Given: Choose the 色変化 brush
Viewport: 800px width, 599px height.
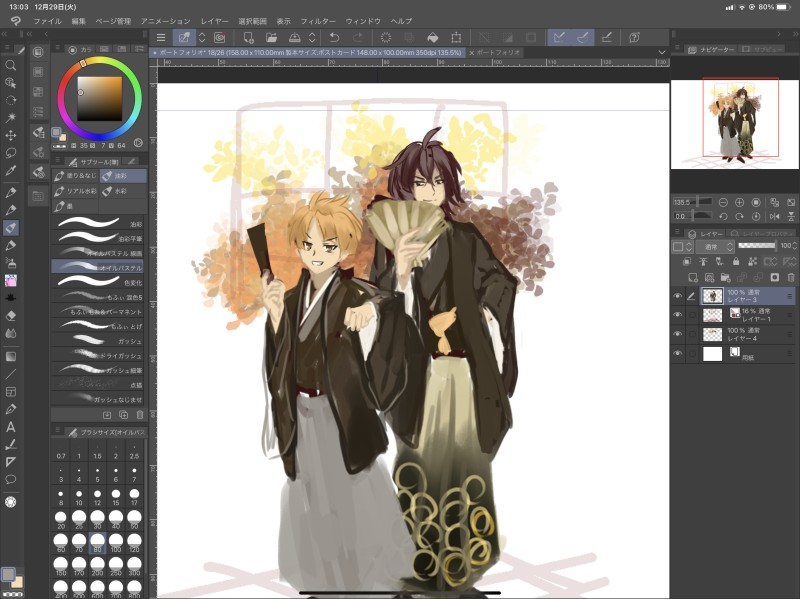Looking at the screenshot, I should (x=97, y=282).
